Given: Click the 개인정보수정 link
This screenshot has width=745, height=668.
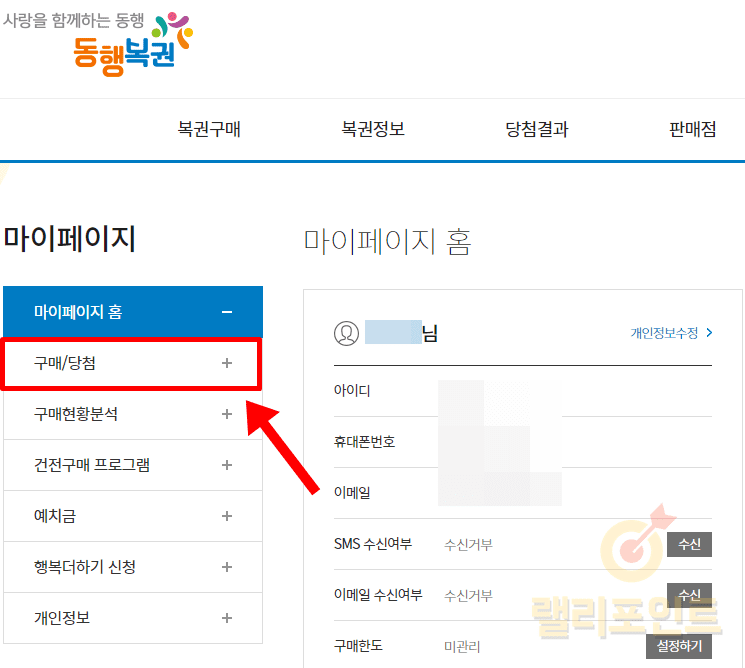Looking at the screenshot, I should pos(671,333).
